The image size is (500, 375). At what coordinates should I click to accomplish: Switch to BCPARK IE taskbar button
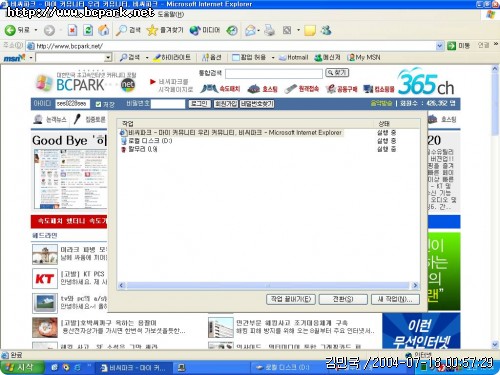point(133,368)
